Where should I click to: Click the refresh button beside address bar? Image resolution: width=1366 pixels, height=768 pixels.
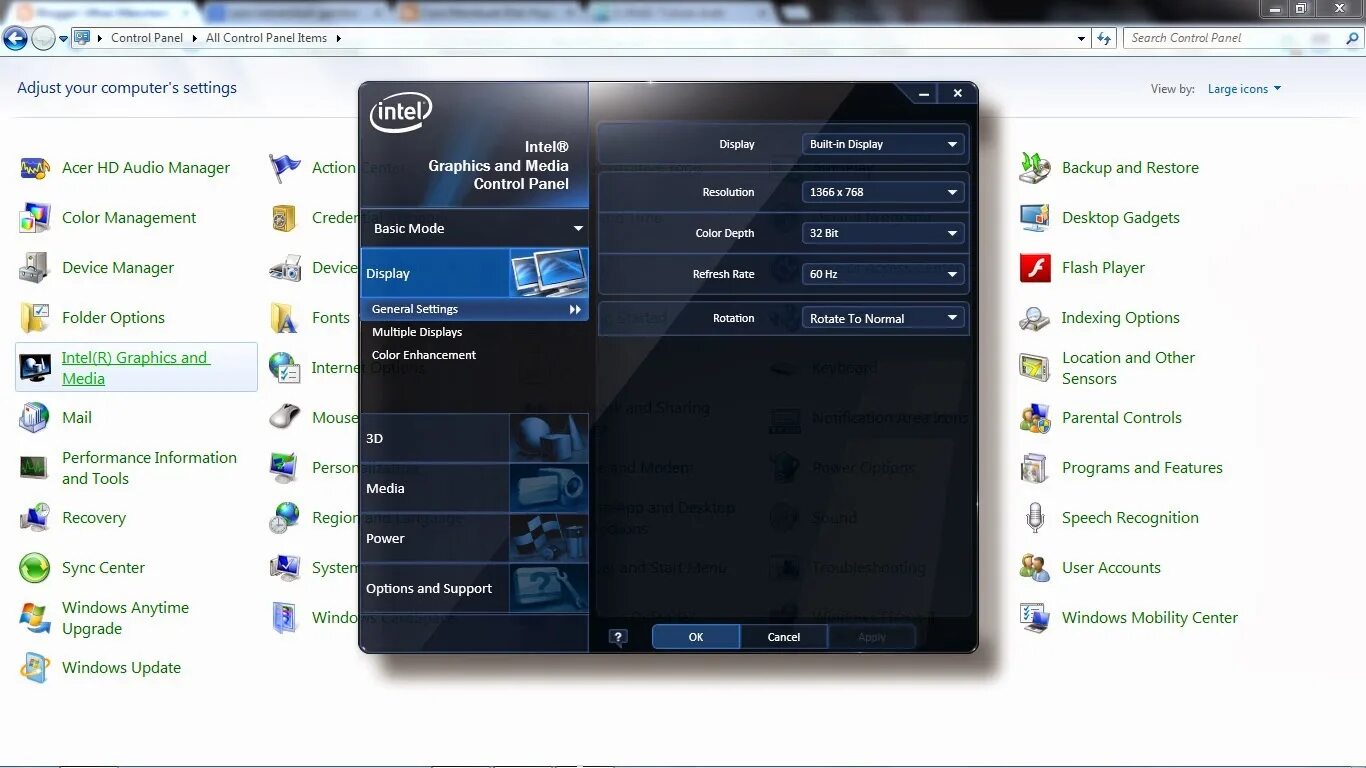tap(1104, 38)
